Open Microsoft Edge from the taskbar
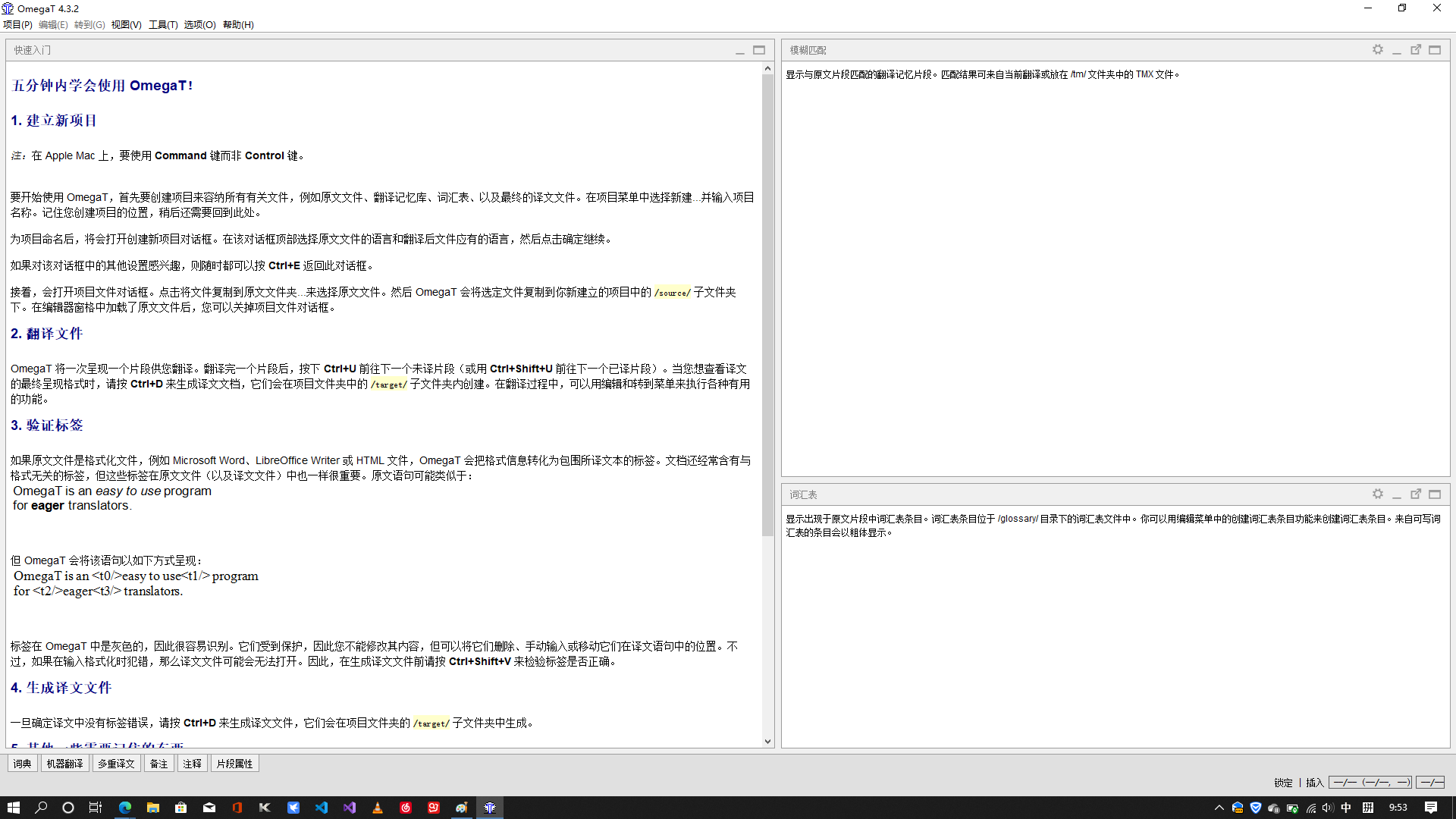The height and width of the screenshot is (819, 1456). point(124,808)
